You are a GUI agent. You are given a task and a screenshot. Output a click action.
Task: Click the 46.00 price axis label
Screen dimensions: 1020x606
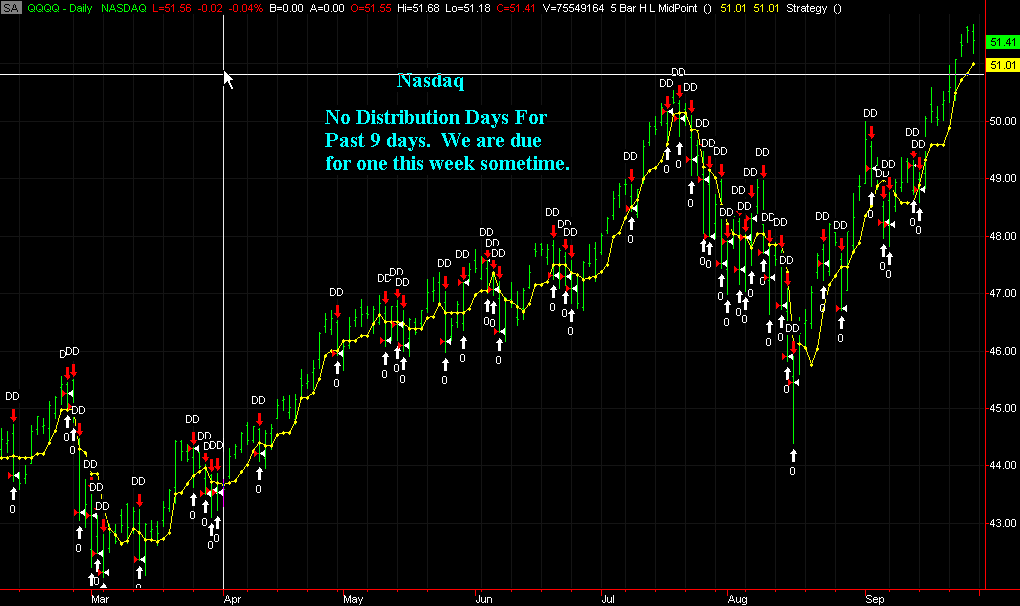coord(1002,351)
